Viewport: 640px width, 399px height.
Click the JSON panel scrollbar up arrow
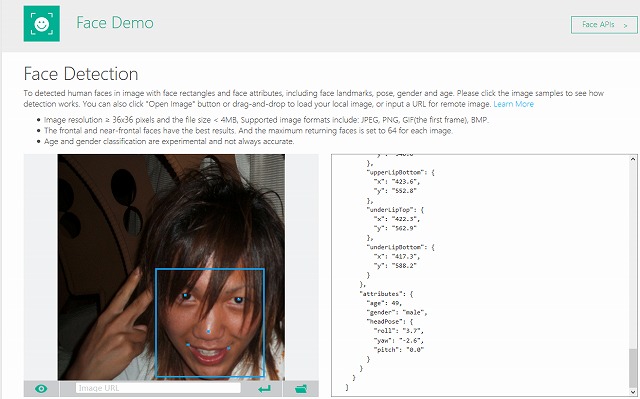[x=633, y=159]
